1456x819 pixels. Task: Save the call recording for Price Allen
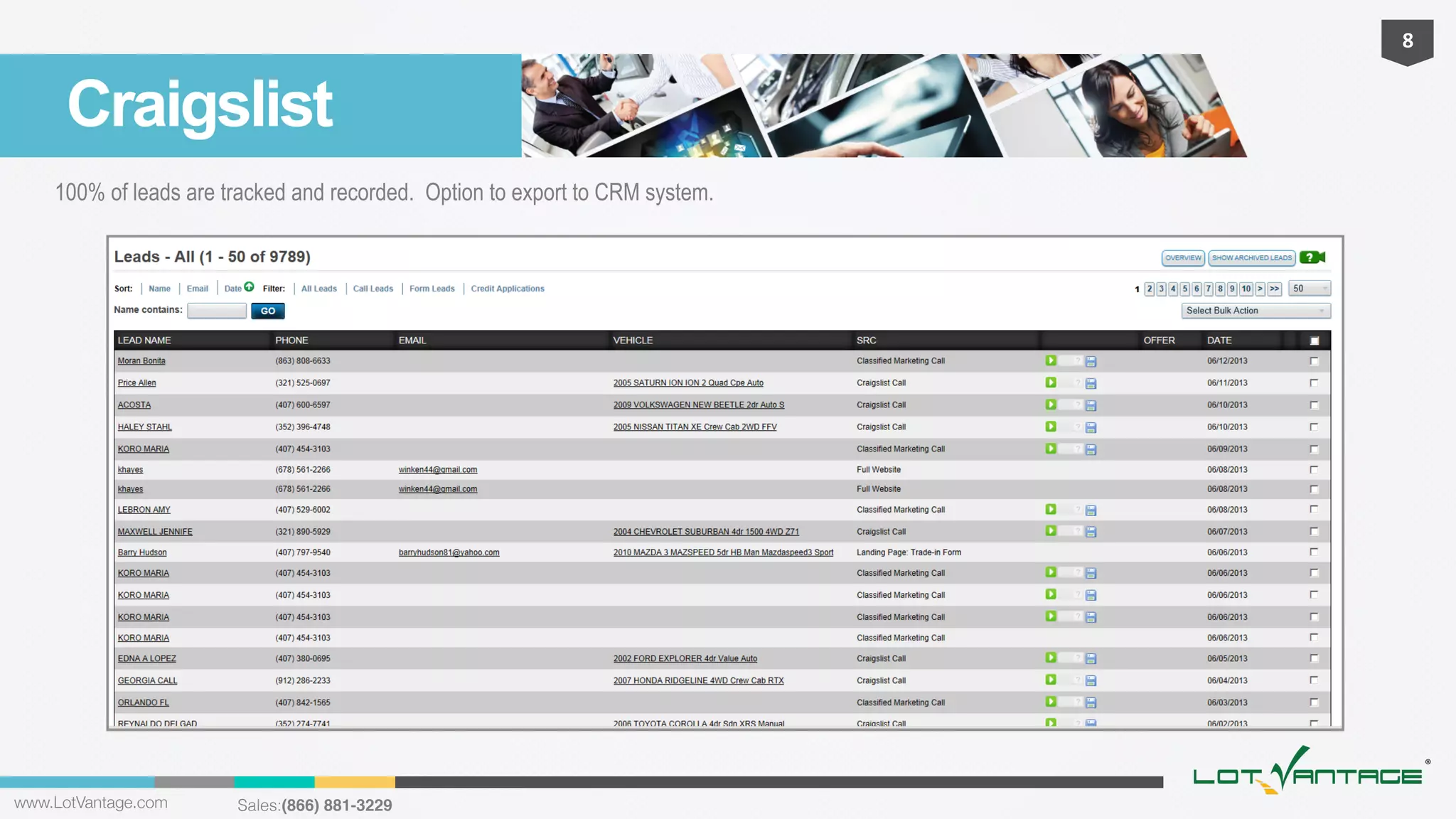point(1091,383)
